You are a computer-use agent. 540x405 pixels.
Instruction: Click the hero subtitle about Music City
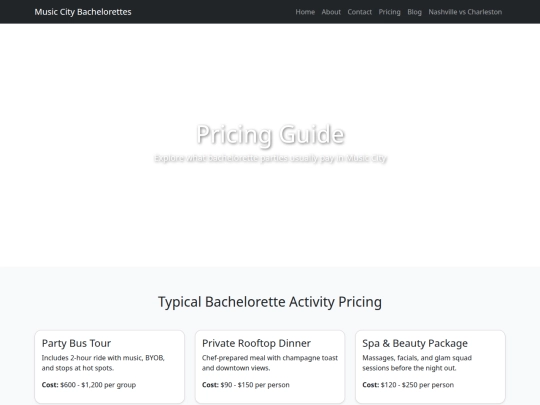point(270,158)
